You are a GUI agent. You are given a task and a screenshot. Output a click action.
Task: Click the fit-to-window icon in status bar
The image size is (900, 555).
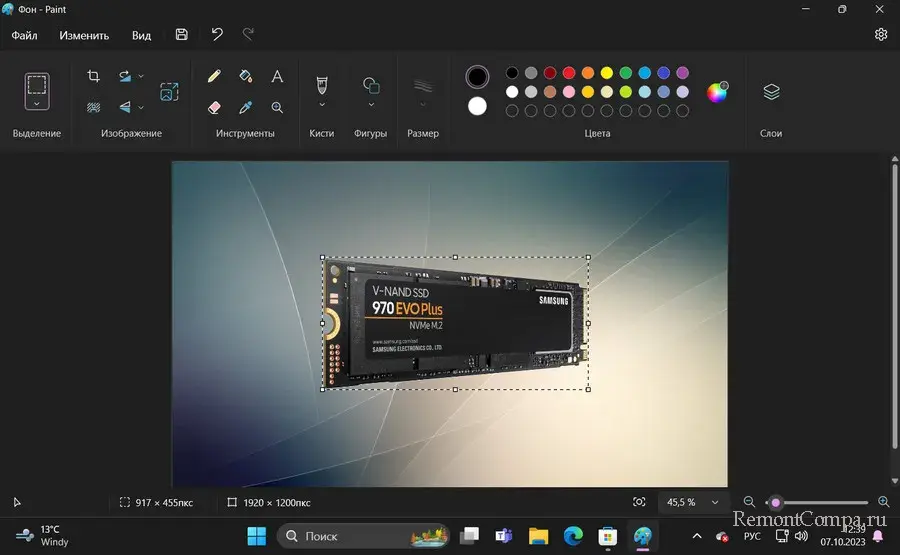(x=639, y=502)
